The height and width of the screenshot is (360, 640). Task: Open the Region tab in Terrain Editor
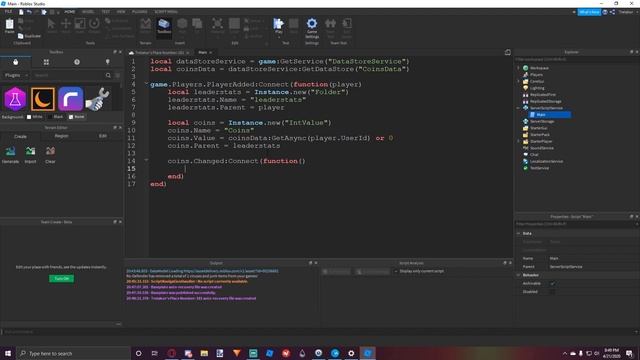62,136
